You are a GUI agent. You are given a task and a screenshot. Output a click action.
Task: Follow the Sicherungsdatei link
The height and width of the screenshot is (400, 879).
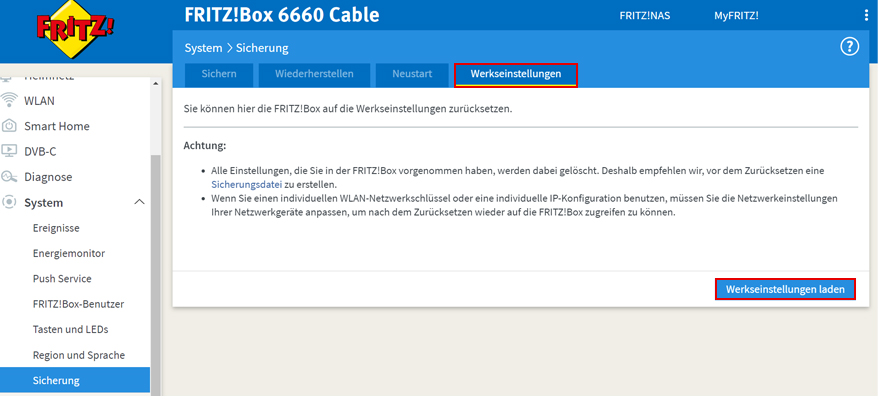[246, 185]
